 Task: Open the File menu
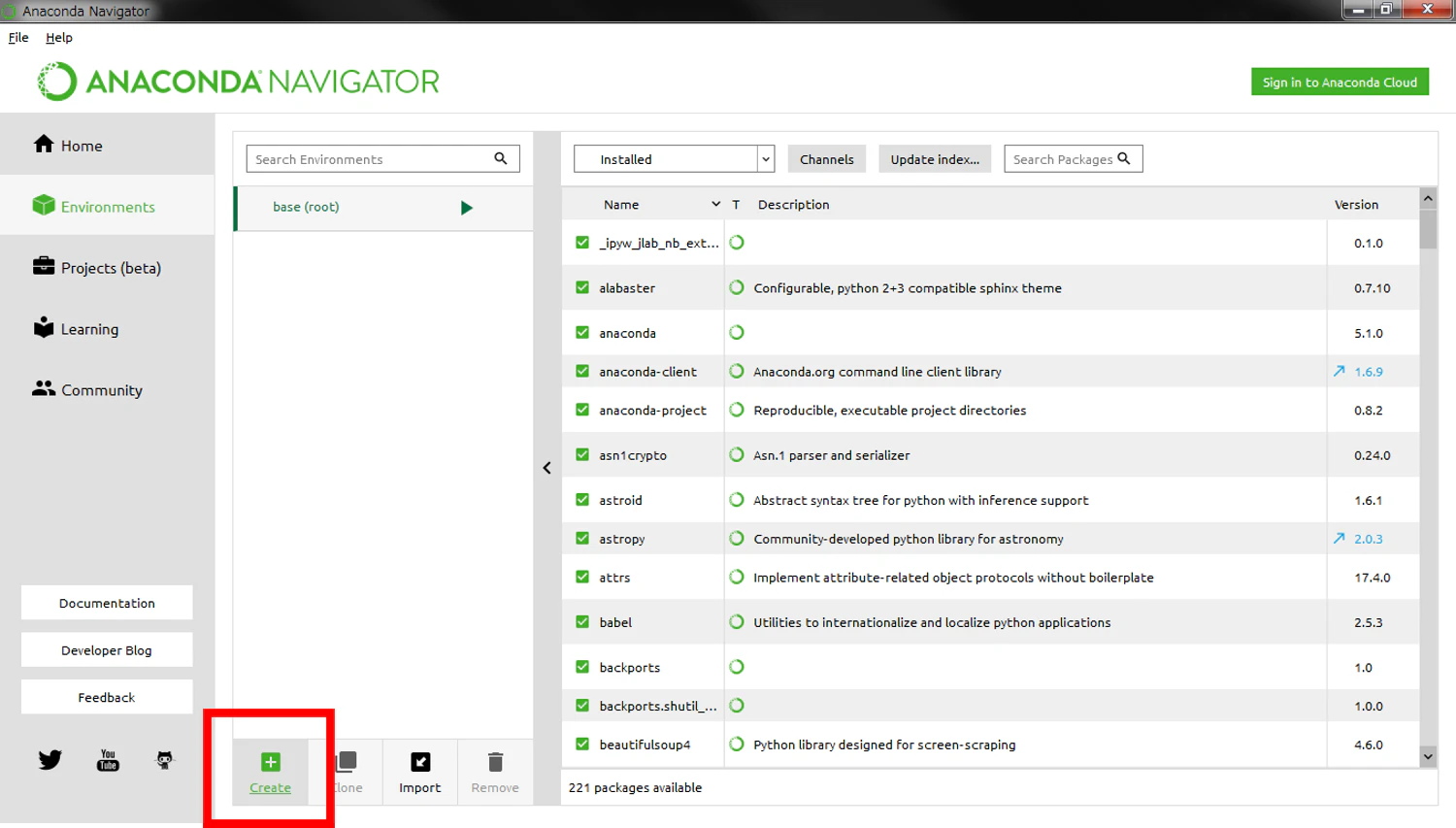18,38
